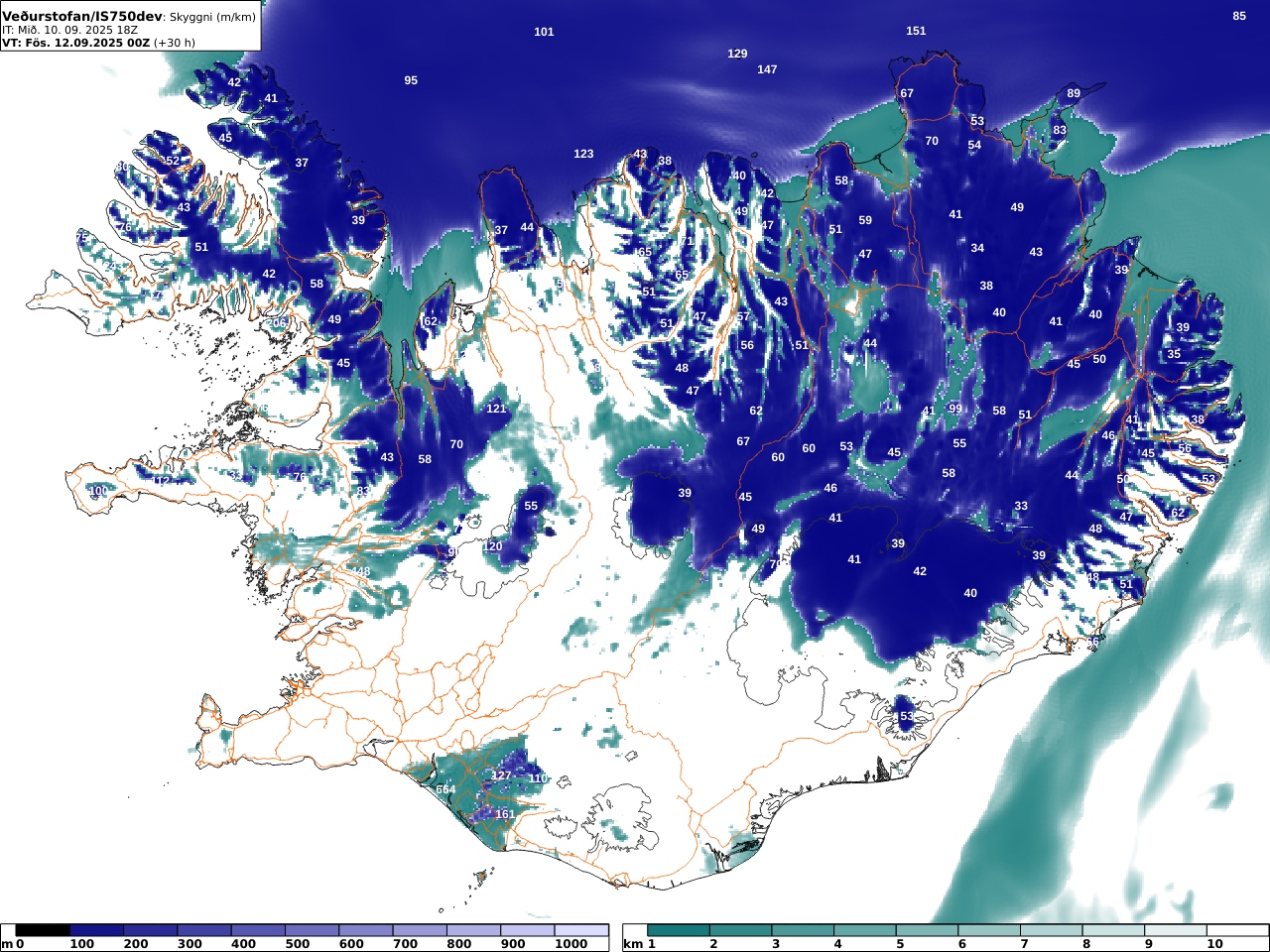
Task: Click the 59 visibility value on the map
Action: [x=865, y=220]
